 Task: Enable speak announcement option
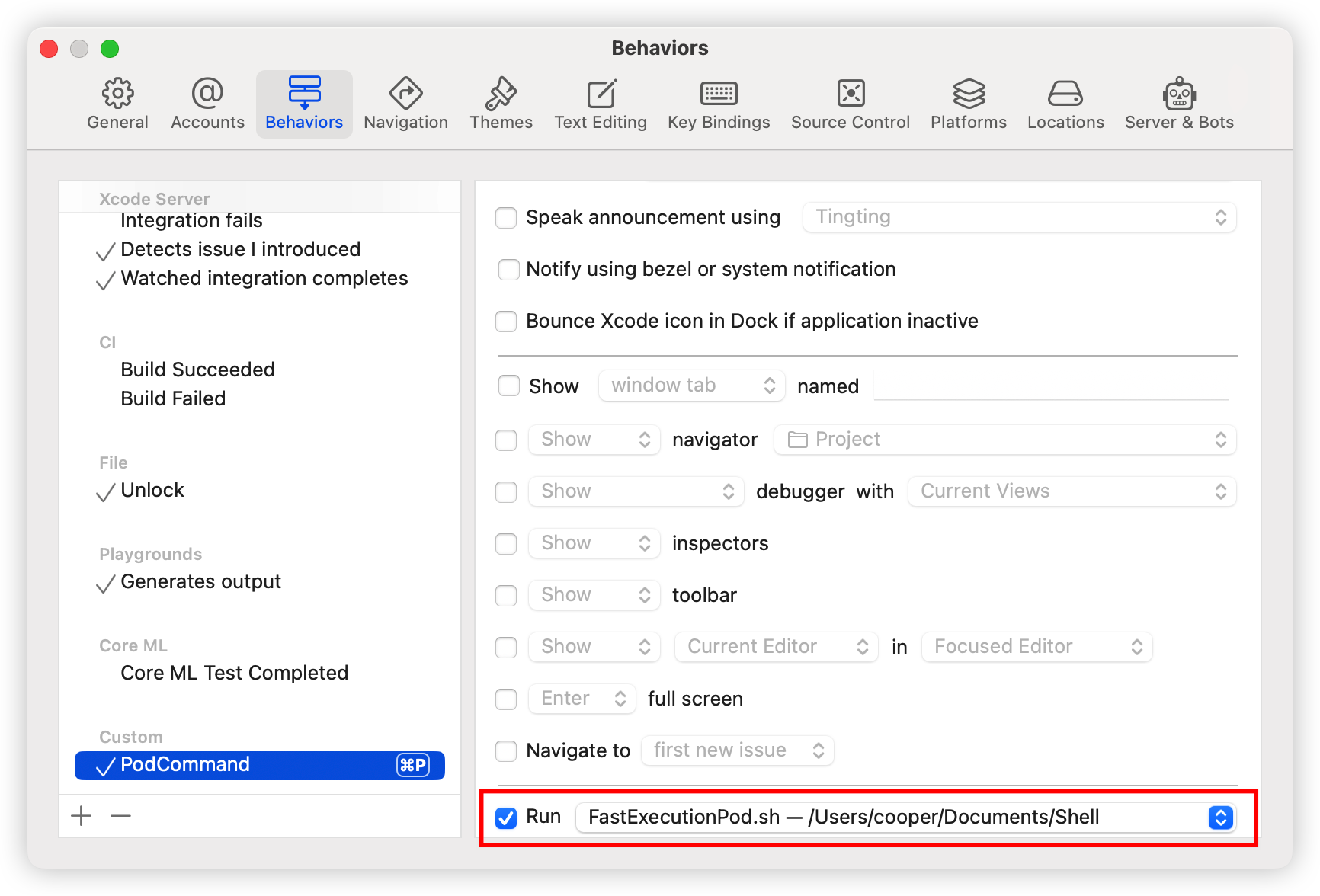[x=506, y=217]
